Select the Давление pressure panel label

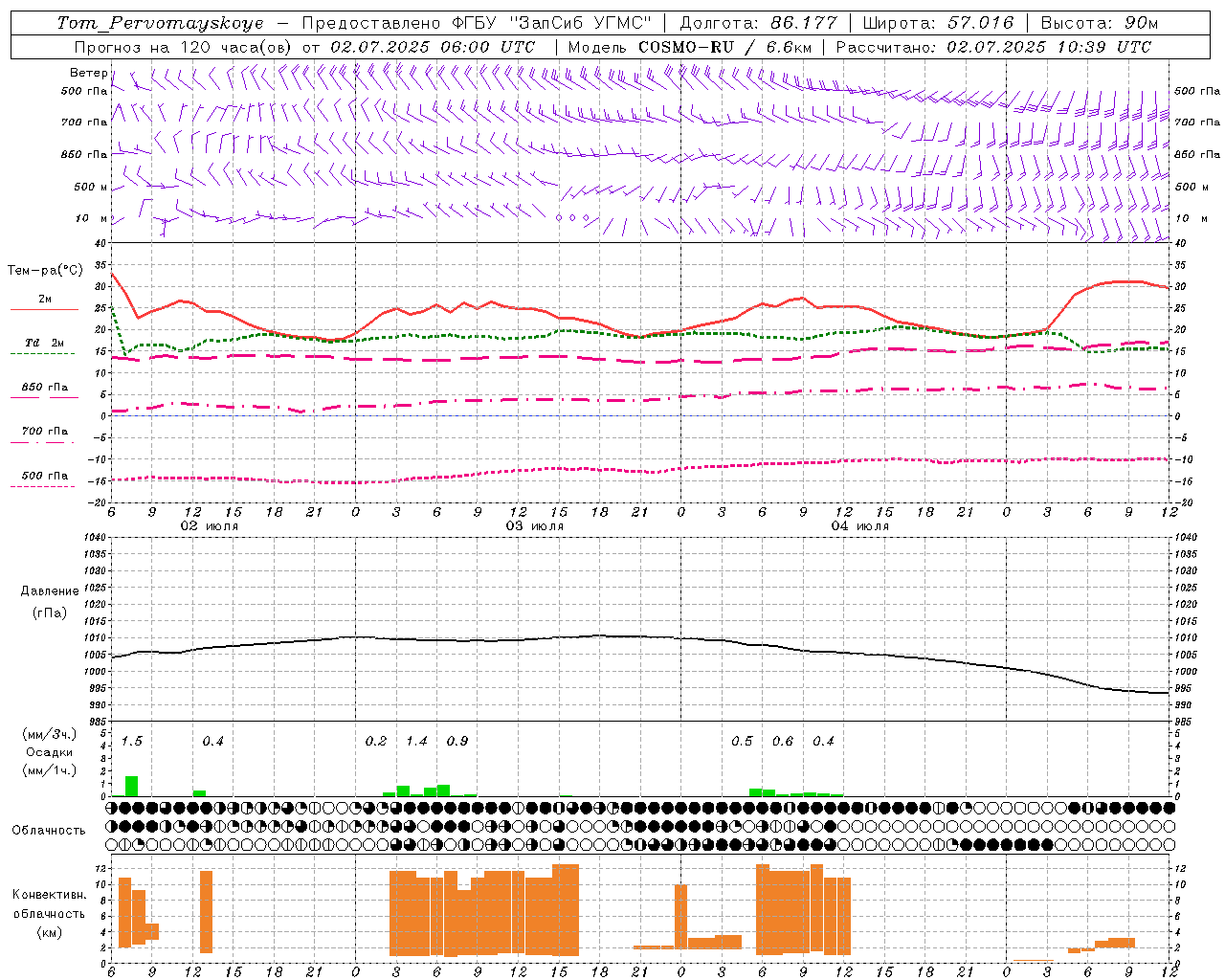pyautogui.click(x=50, y=591)
